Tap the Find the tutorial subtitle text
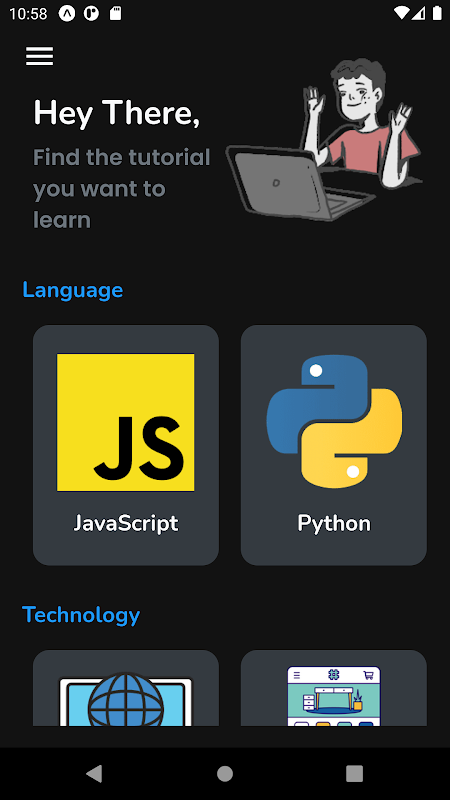This screenshot has width=450, height=800. pos(121,189)
